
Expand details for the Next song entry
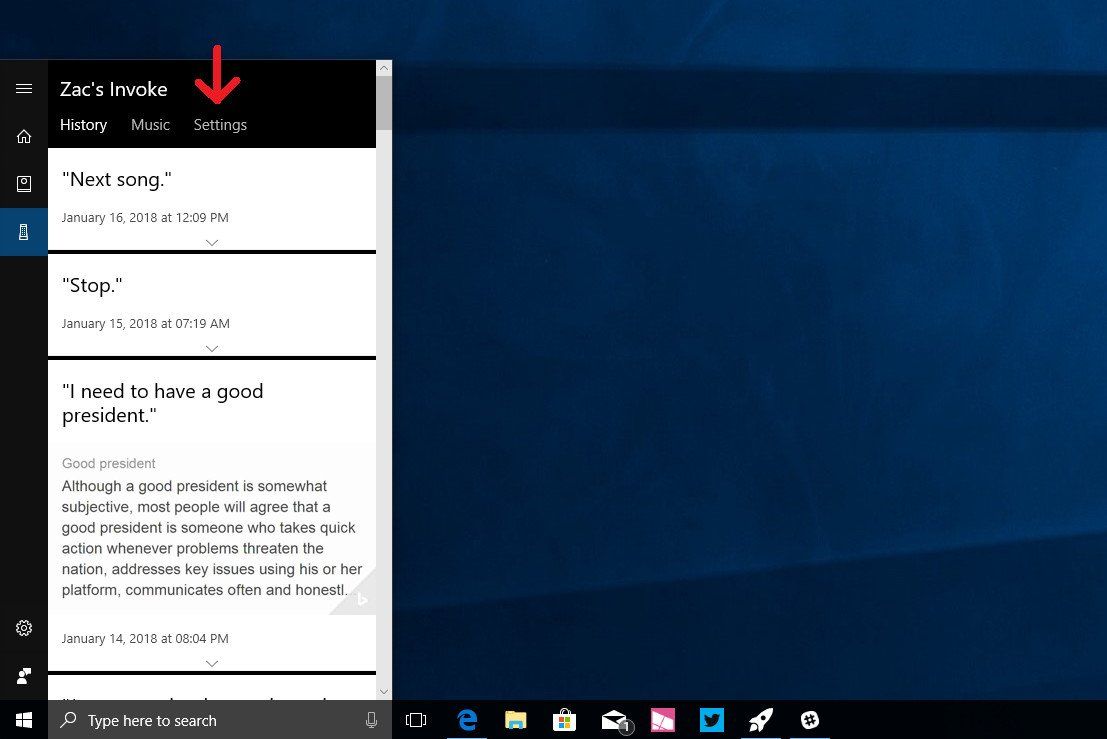(211, 242)
